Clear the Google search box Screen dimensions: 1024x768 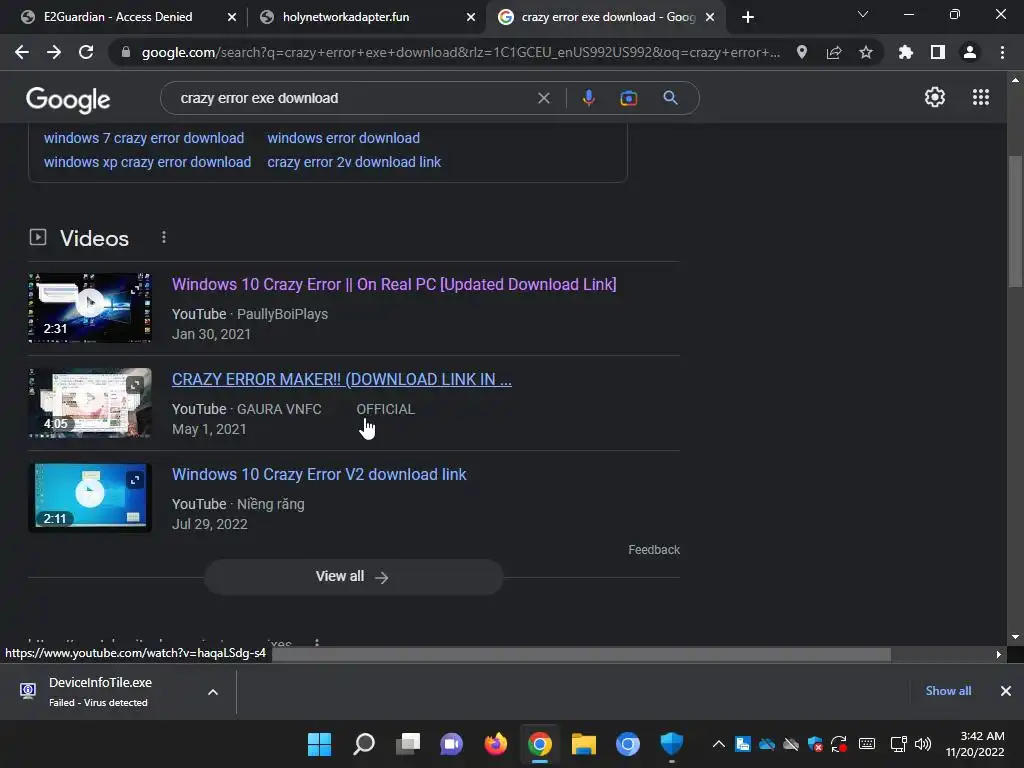pyautogui.click(x=543, y=98)
